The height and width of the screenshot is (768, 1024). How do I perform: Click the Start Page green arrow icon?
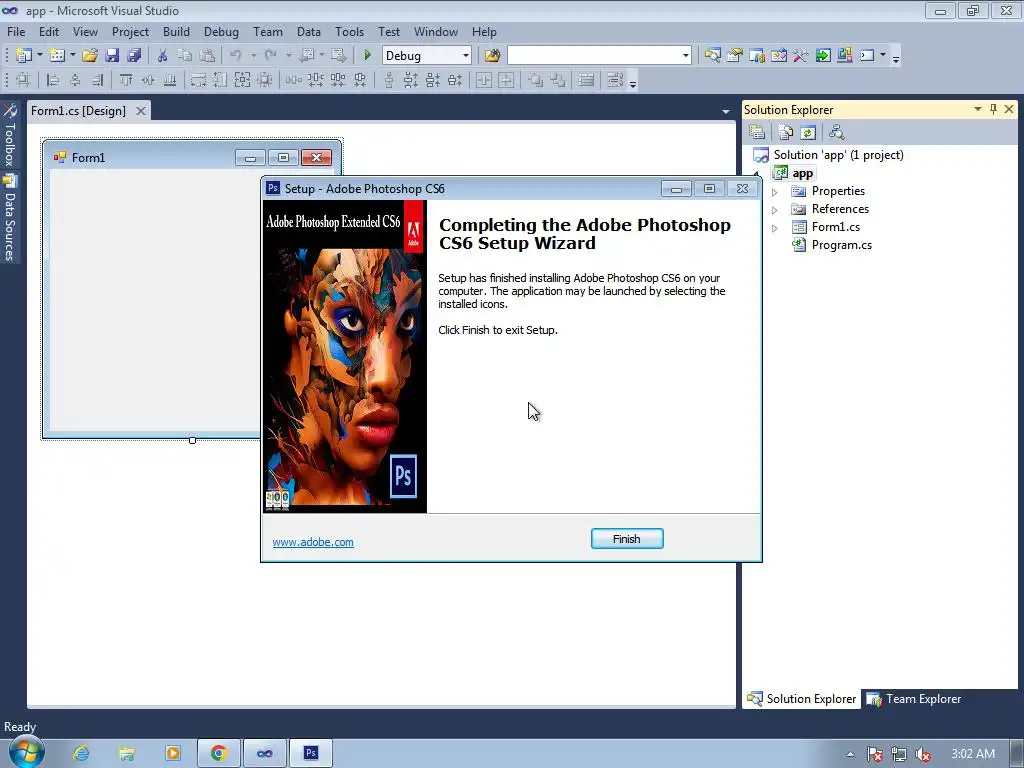[823, 56]
